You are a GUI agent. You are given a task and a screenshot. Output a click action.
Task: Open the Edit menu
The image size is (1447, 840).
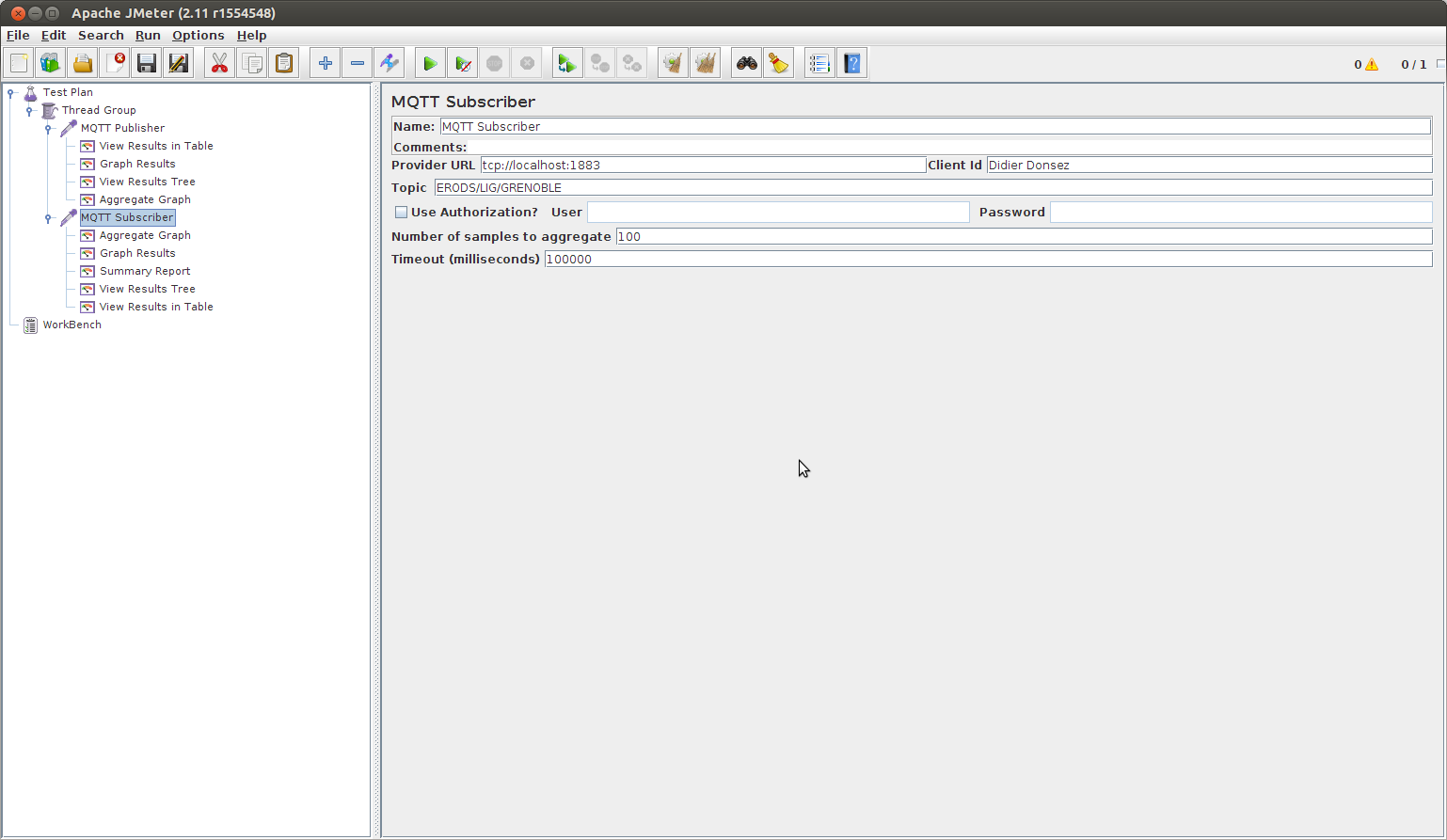point(54,35)
